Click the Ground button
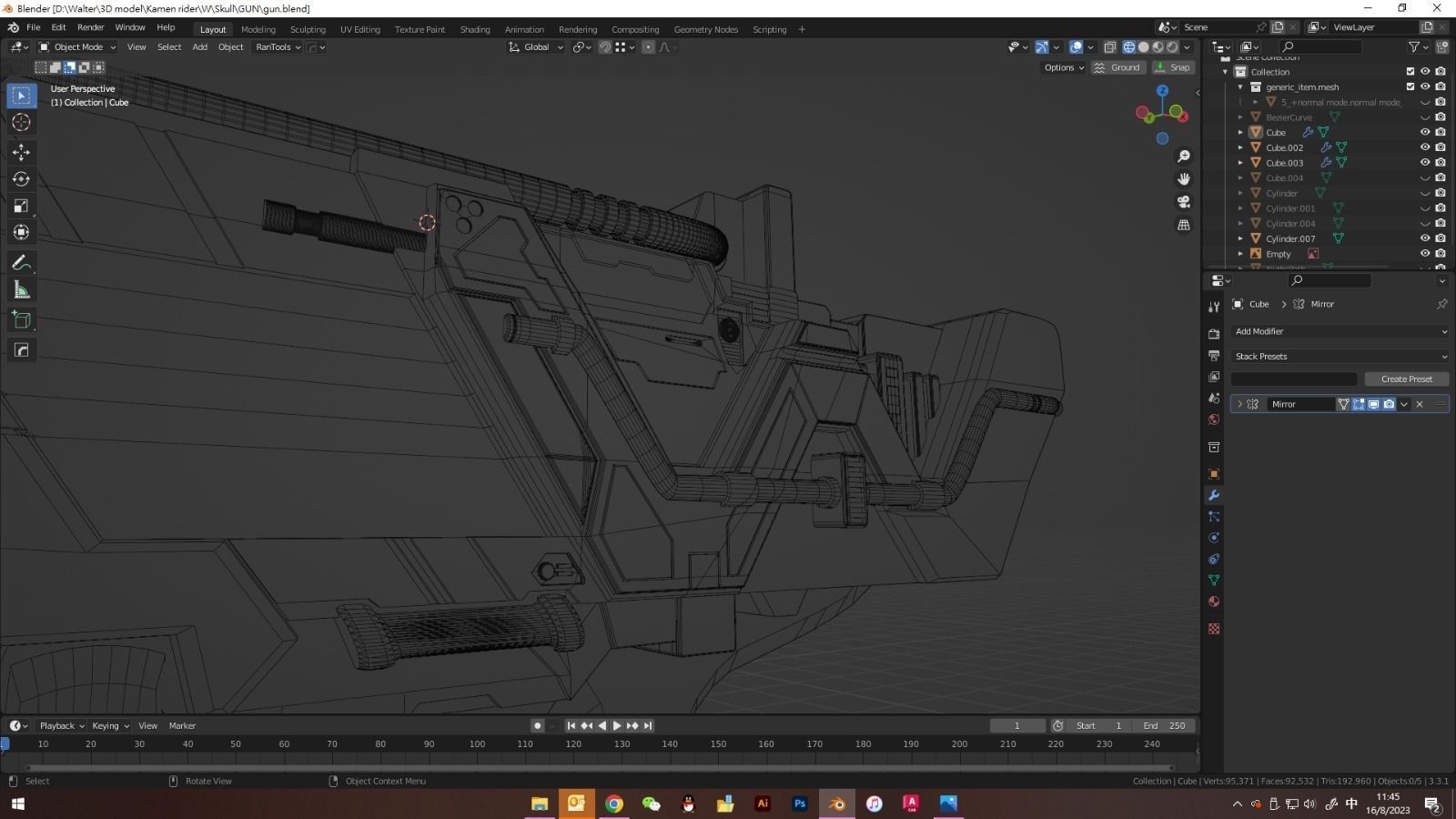Screen dimensions: 1456x819 click(x=1117, y=67)
